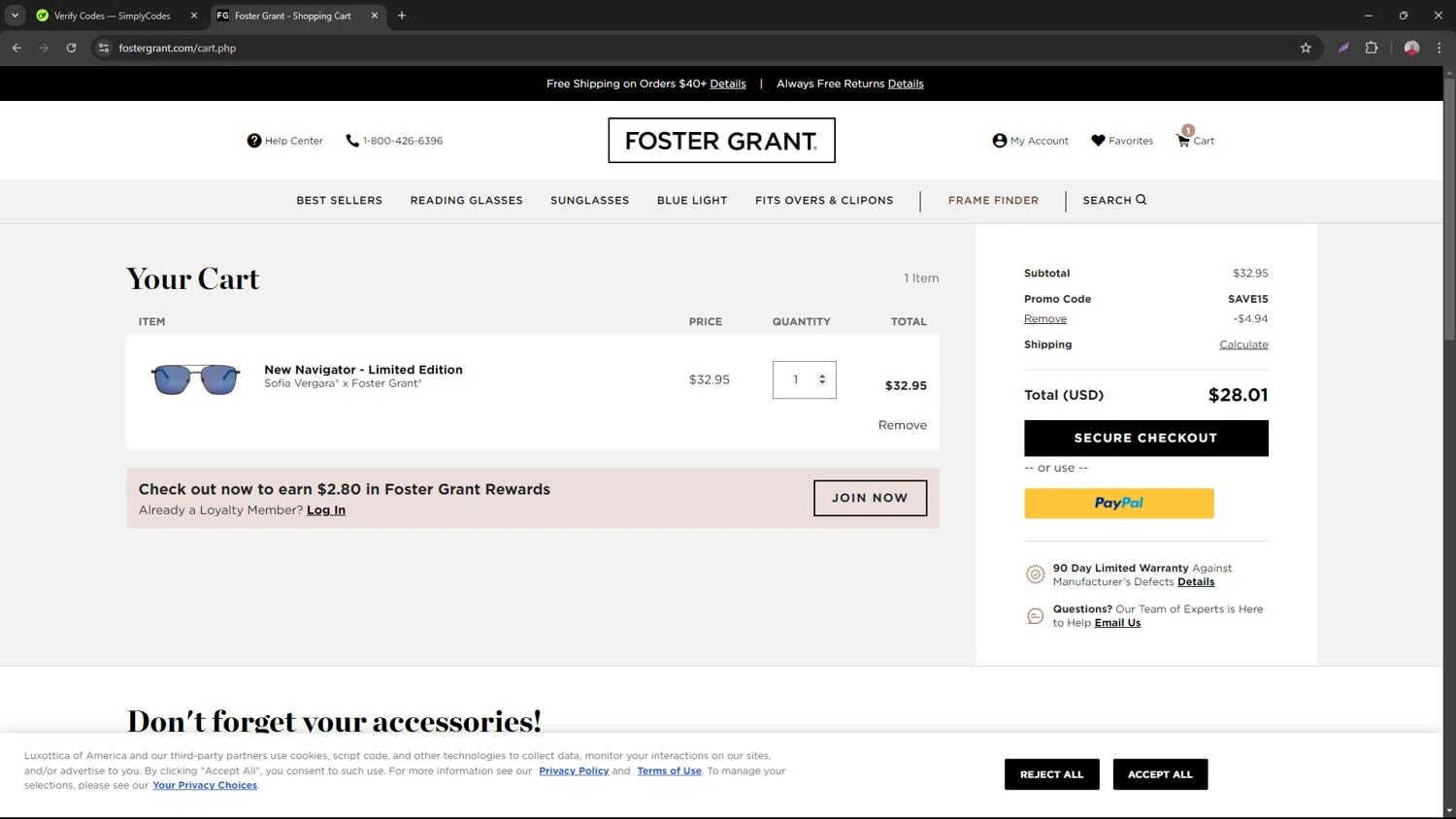Screen dimensions: 1456x819
Task: Reload the page
Action: tap(71, 48)
